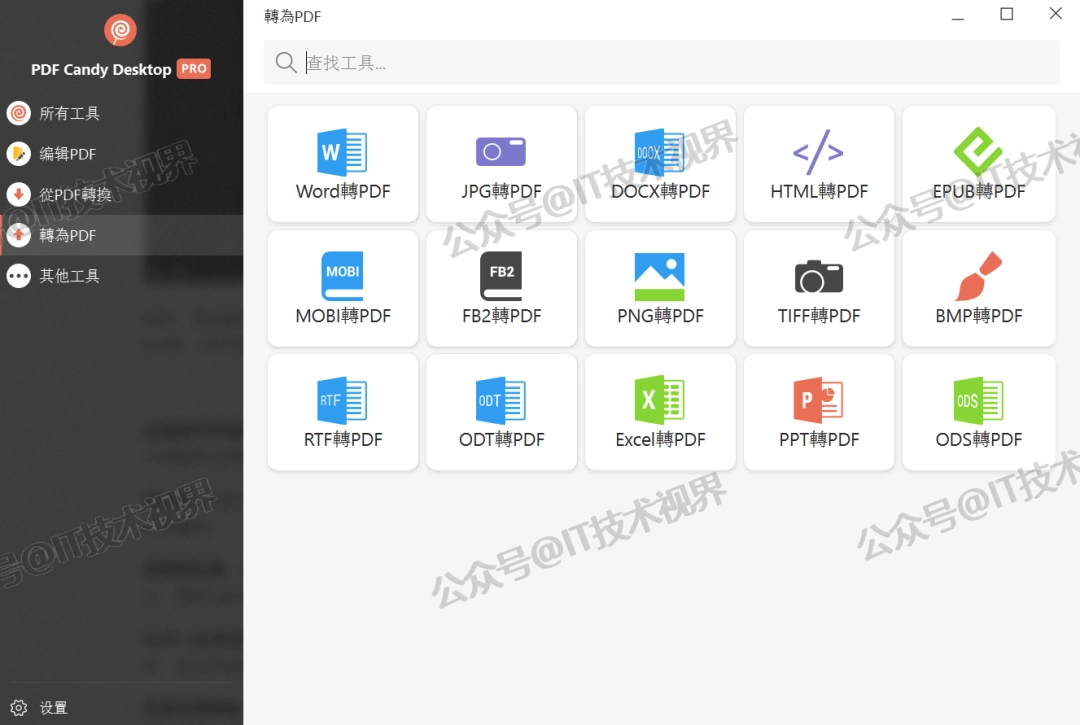Select the 從PDF轉換 menu label
The image size is (1080, 725).
[75, 195]
